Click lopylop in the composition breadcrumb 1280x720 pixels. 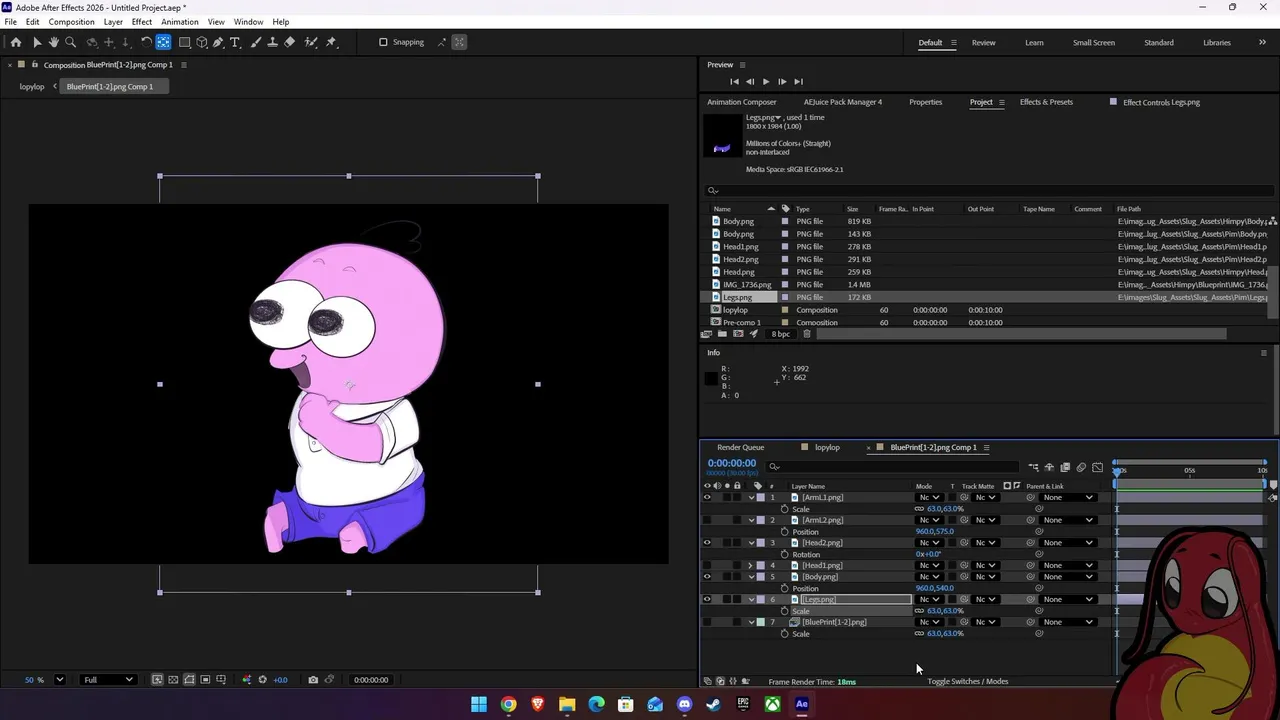pos(32,87)
